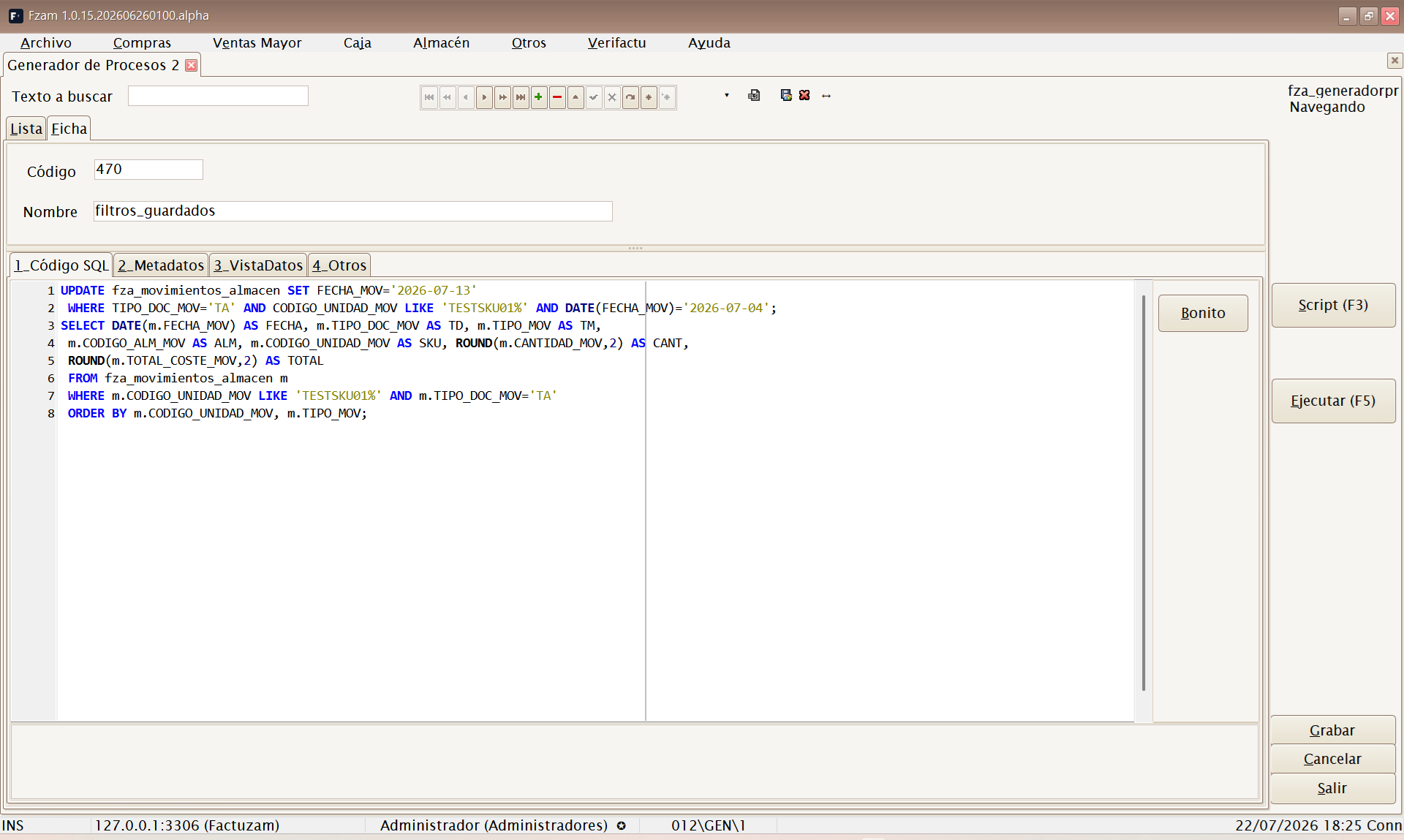Click the Bonito button
1404x840 pixels.
pos(1203,313)
